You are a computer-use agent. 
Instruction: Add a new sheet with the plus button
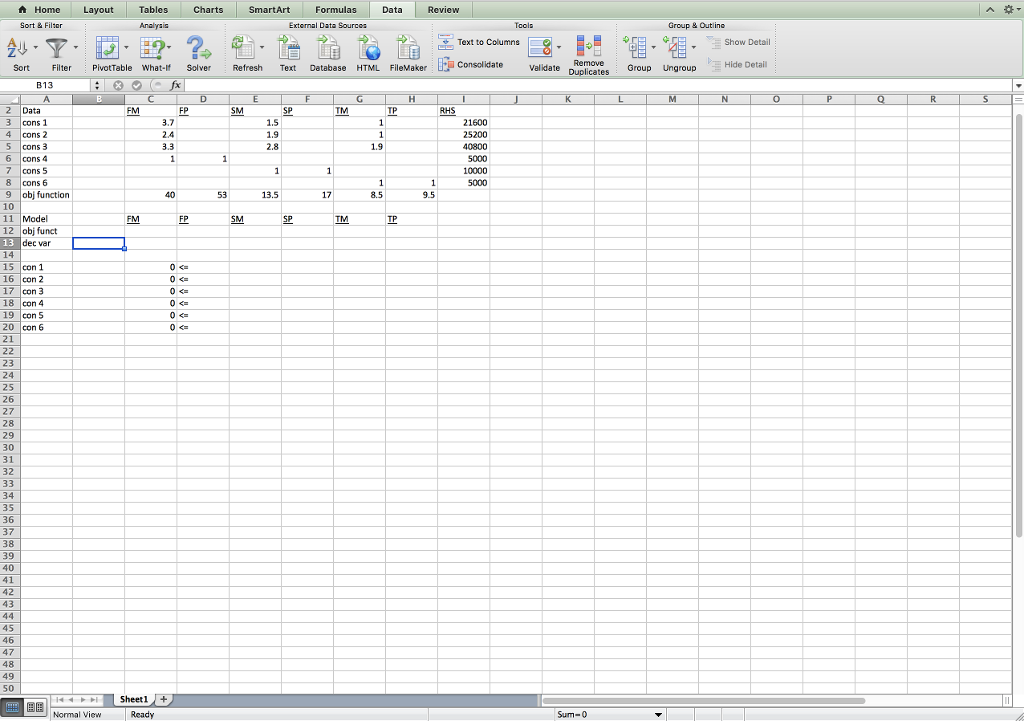pyautogui.click(x=163, y=699)
